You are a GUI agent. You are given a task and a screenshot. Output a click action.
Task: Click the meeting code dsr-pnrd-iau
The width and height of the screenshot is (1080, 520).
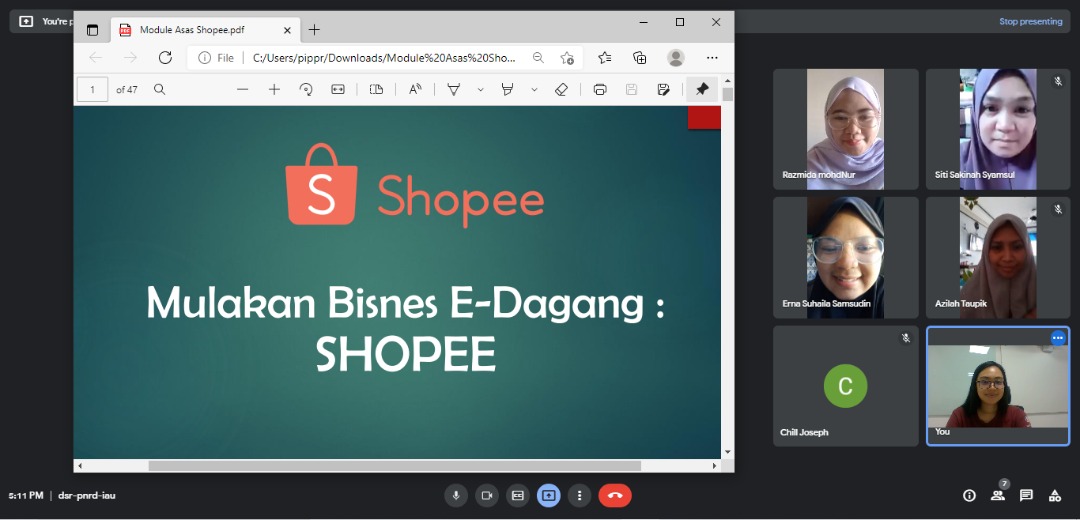pyautogui.click(x=86, y=495)
